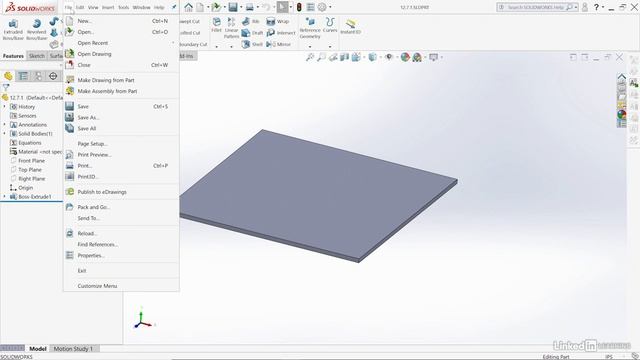
Task: Click the Apply Scene icon
Action: [417, 57]
